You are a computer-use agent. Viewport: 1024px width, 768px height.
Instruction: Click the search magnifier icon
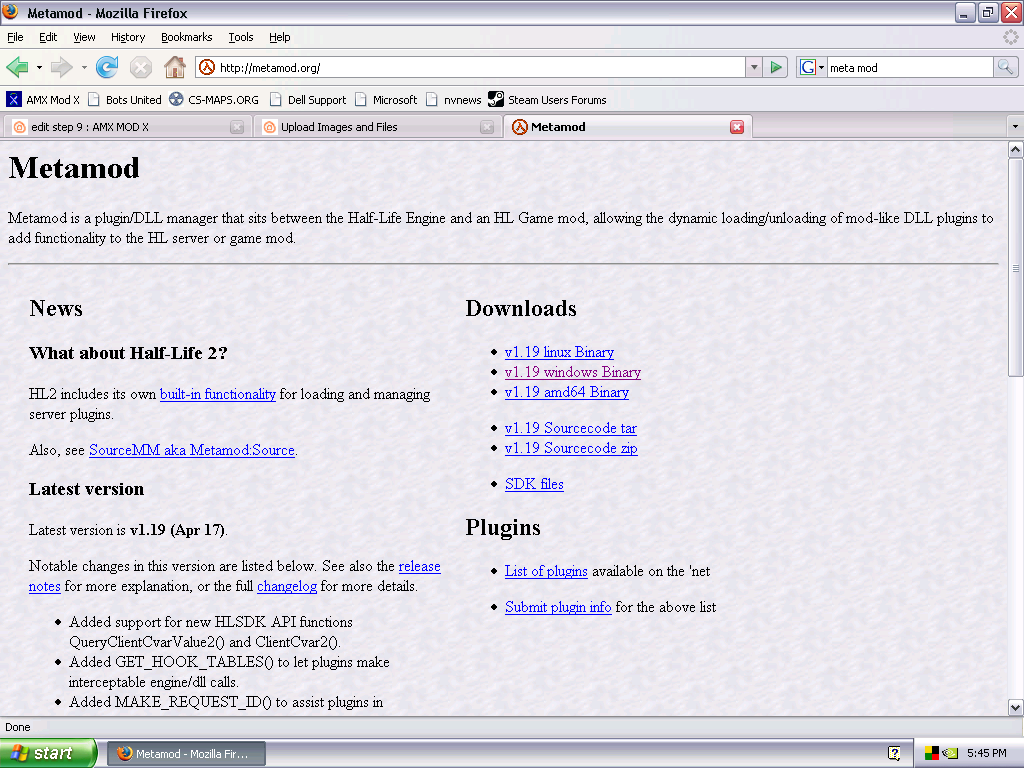tap(1005, 67)
